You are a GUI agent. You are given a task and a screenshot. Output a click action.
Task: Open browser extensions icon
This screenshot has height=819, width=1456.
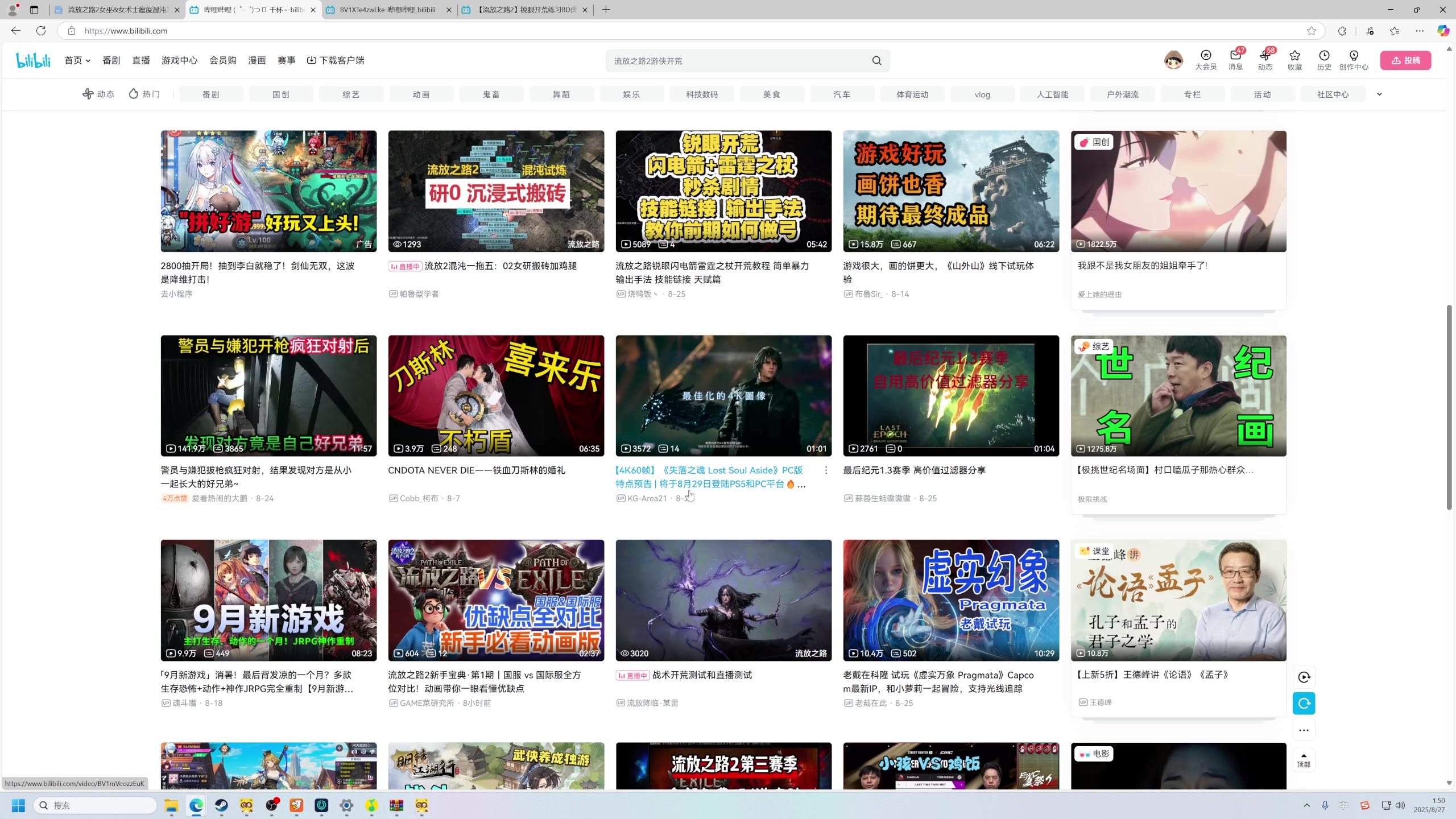[x=1342, y=31]
